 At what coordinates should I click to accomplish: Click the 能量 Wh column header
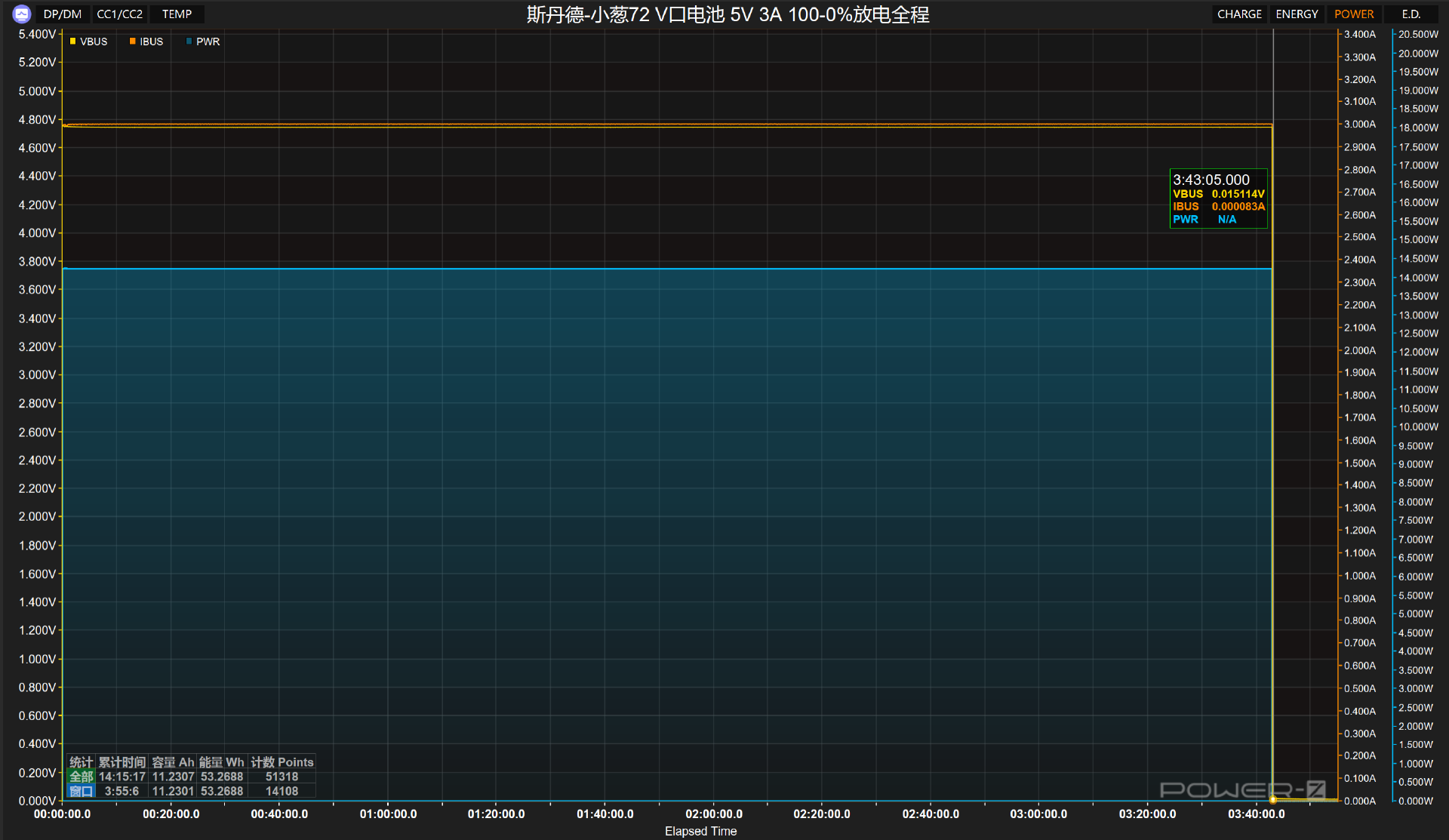point(222,762)
